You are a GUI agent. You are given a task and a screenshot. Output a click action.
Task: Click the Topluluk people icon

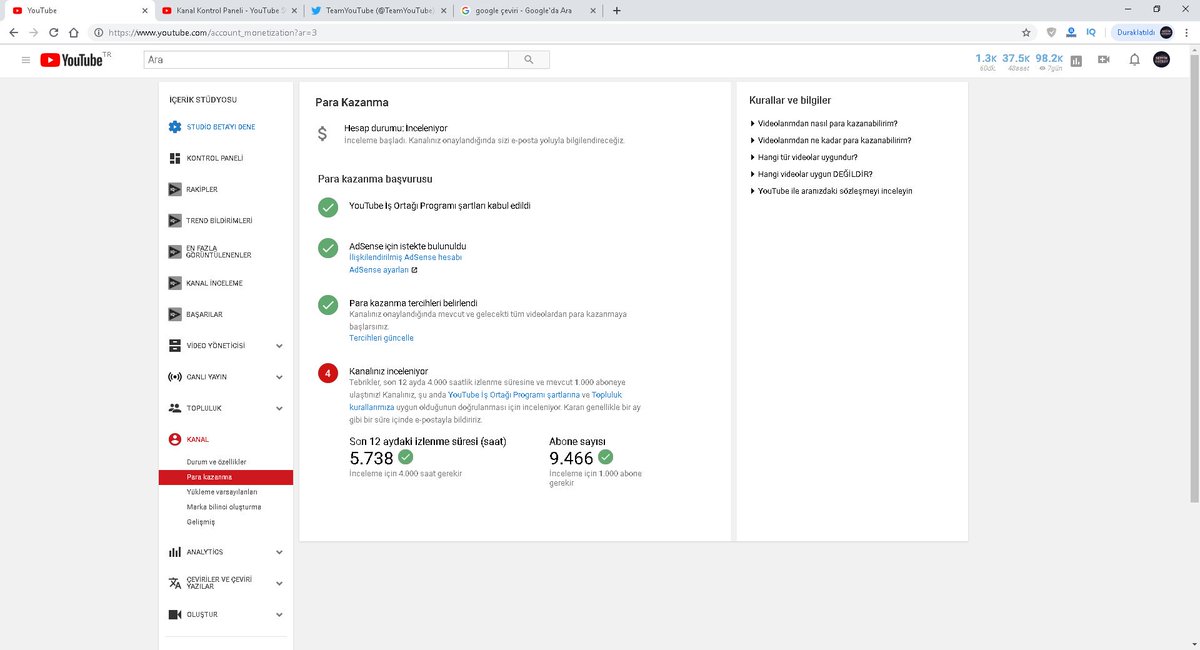(x=175, y=408)
